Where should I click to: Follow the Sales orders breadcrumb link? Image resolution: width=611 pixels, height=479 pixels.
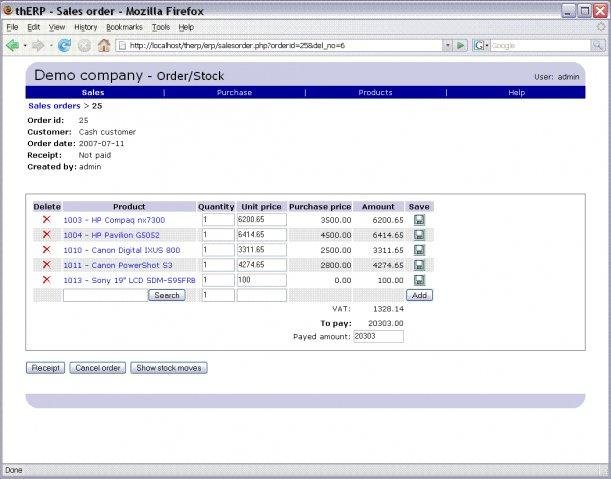tap(54, 106)
